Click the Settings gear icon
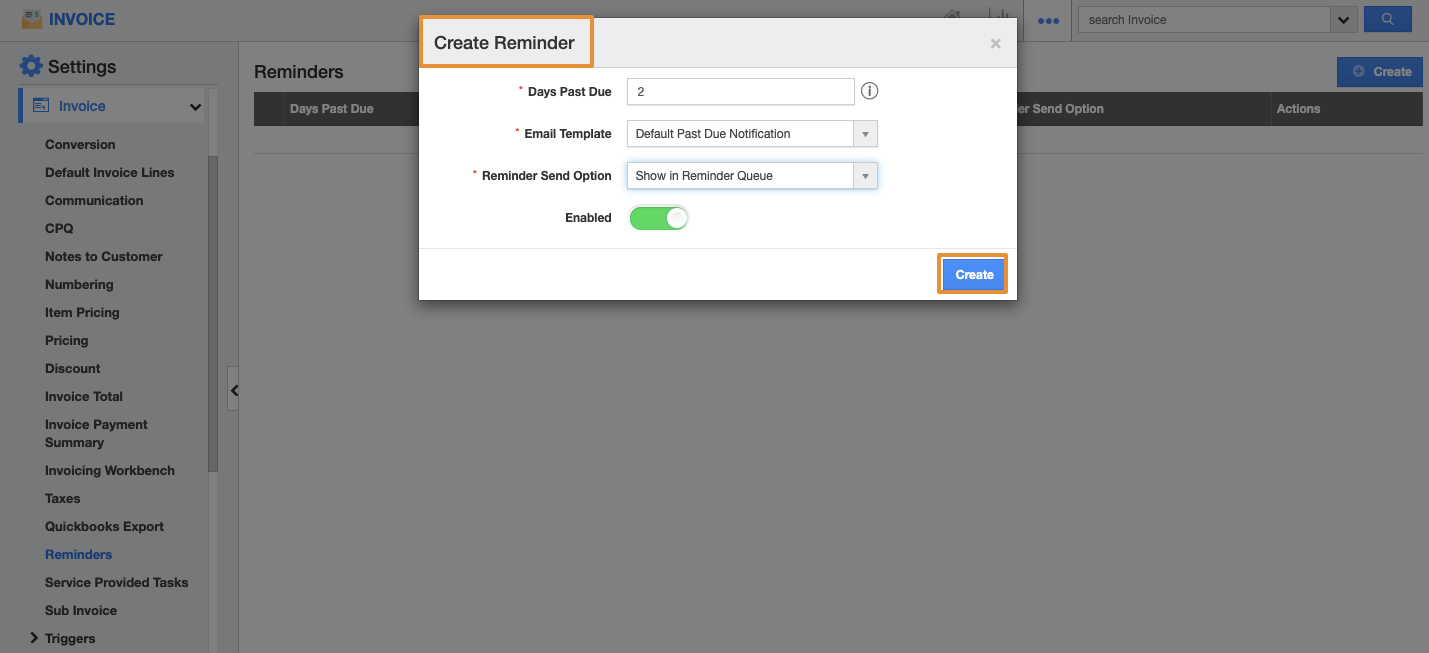Screen dimensions: 1429x653 31,67
